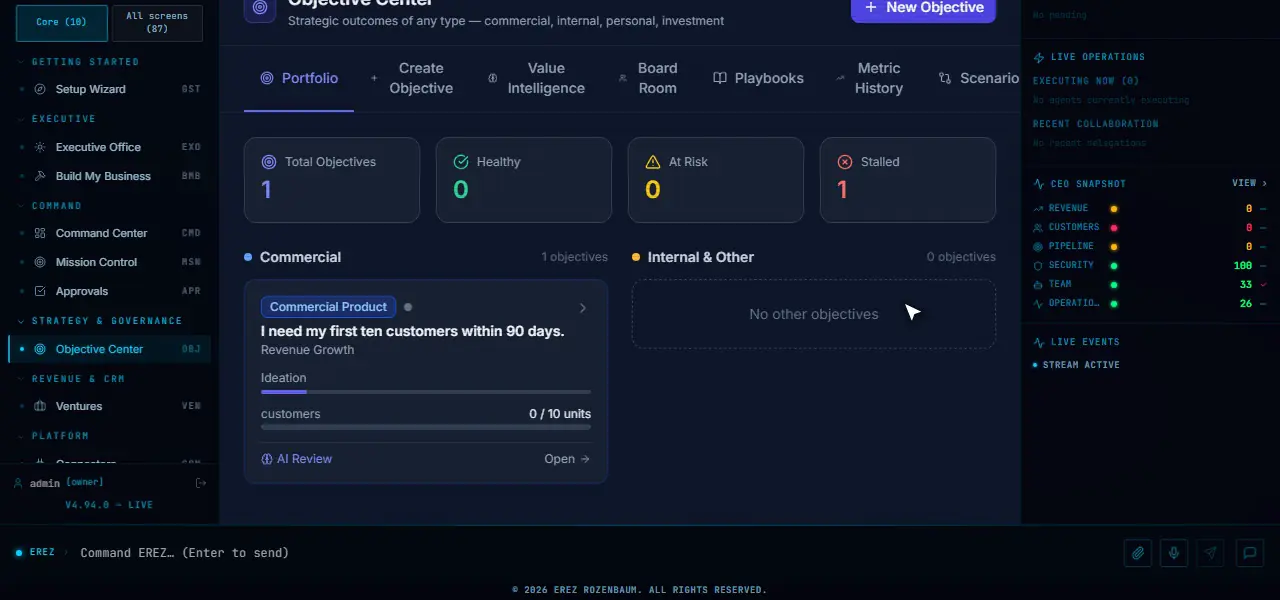1280x600 pixels.
Task: Click View in CEO Snapshot
Action: click(1250, 184)
